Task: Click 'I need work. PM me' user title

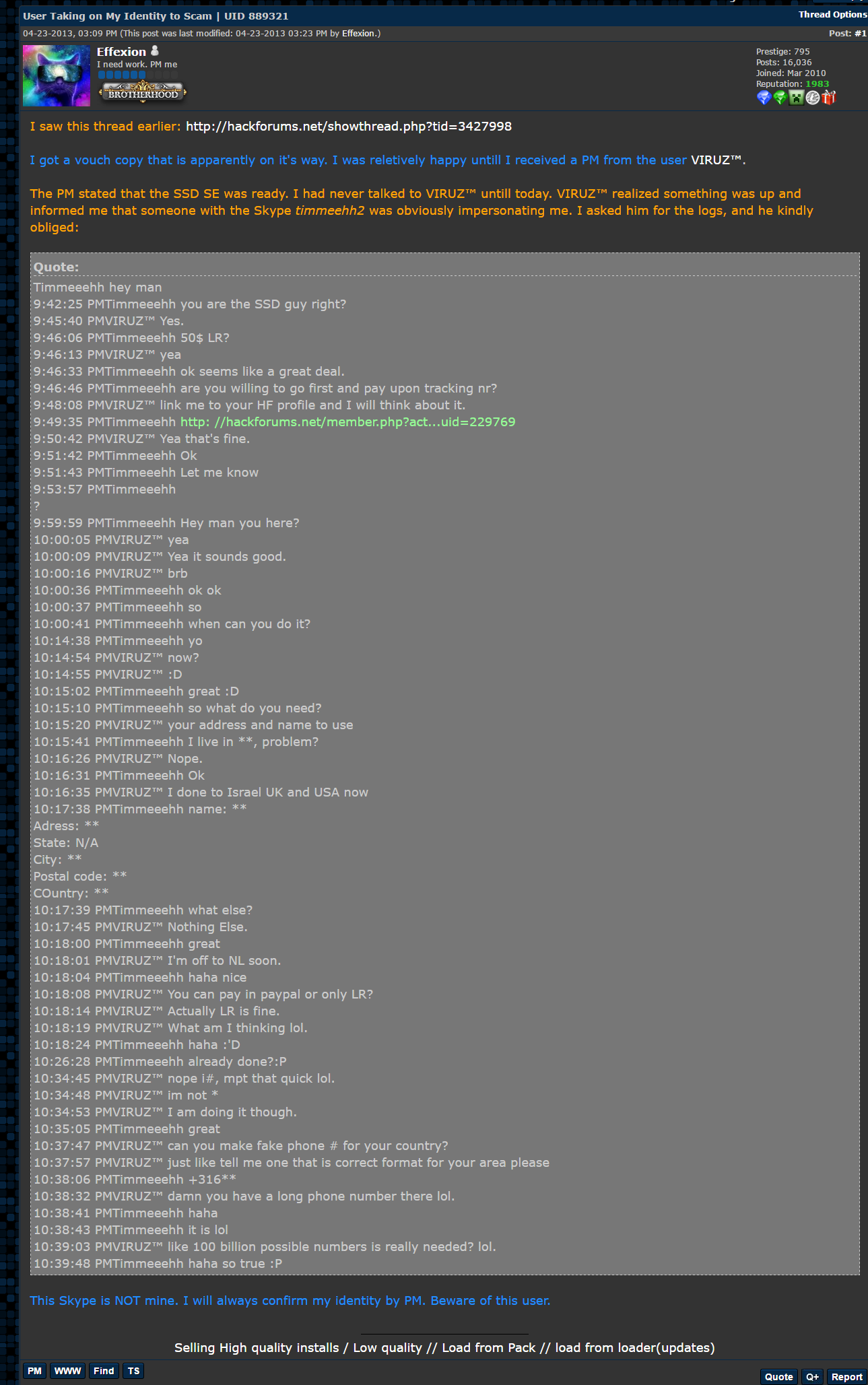Action: (137, 65)
